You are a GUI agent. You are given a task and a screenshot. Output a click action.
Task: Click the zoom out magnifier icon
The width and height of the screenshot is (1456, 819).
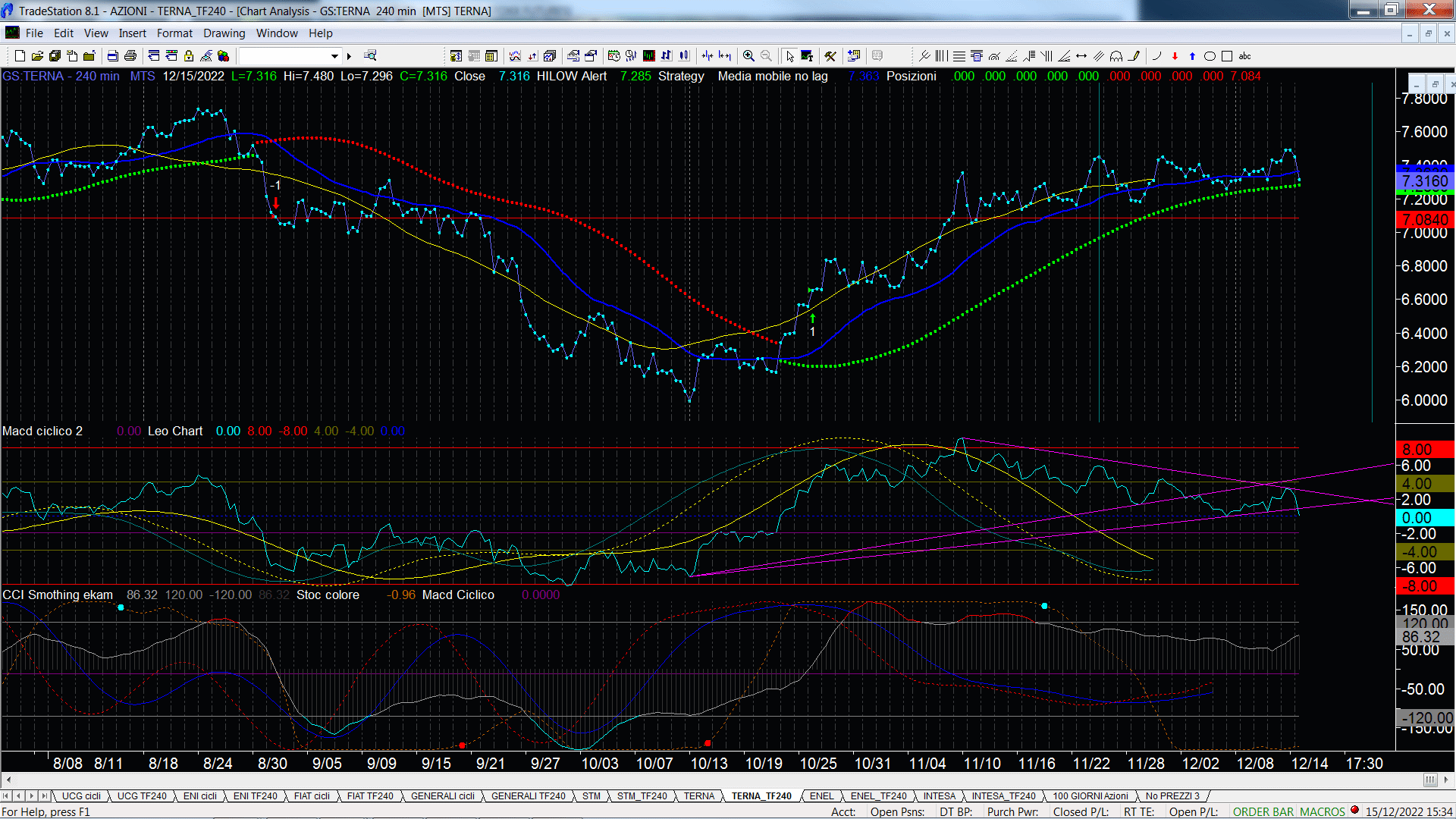coord(766,56)
